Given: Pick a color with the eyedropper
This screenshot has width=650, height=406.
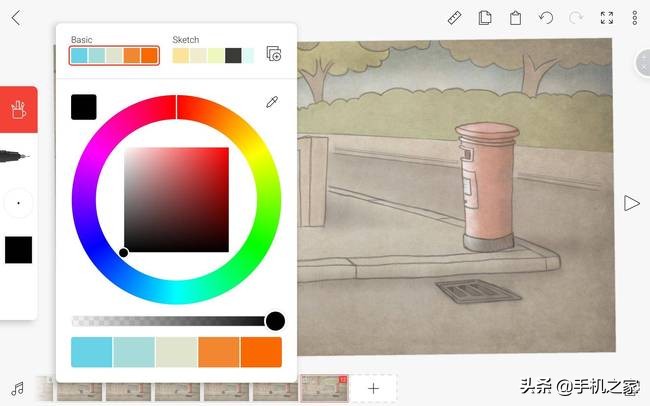Looking at the screenshot, I should pos(271,102).
